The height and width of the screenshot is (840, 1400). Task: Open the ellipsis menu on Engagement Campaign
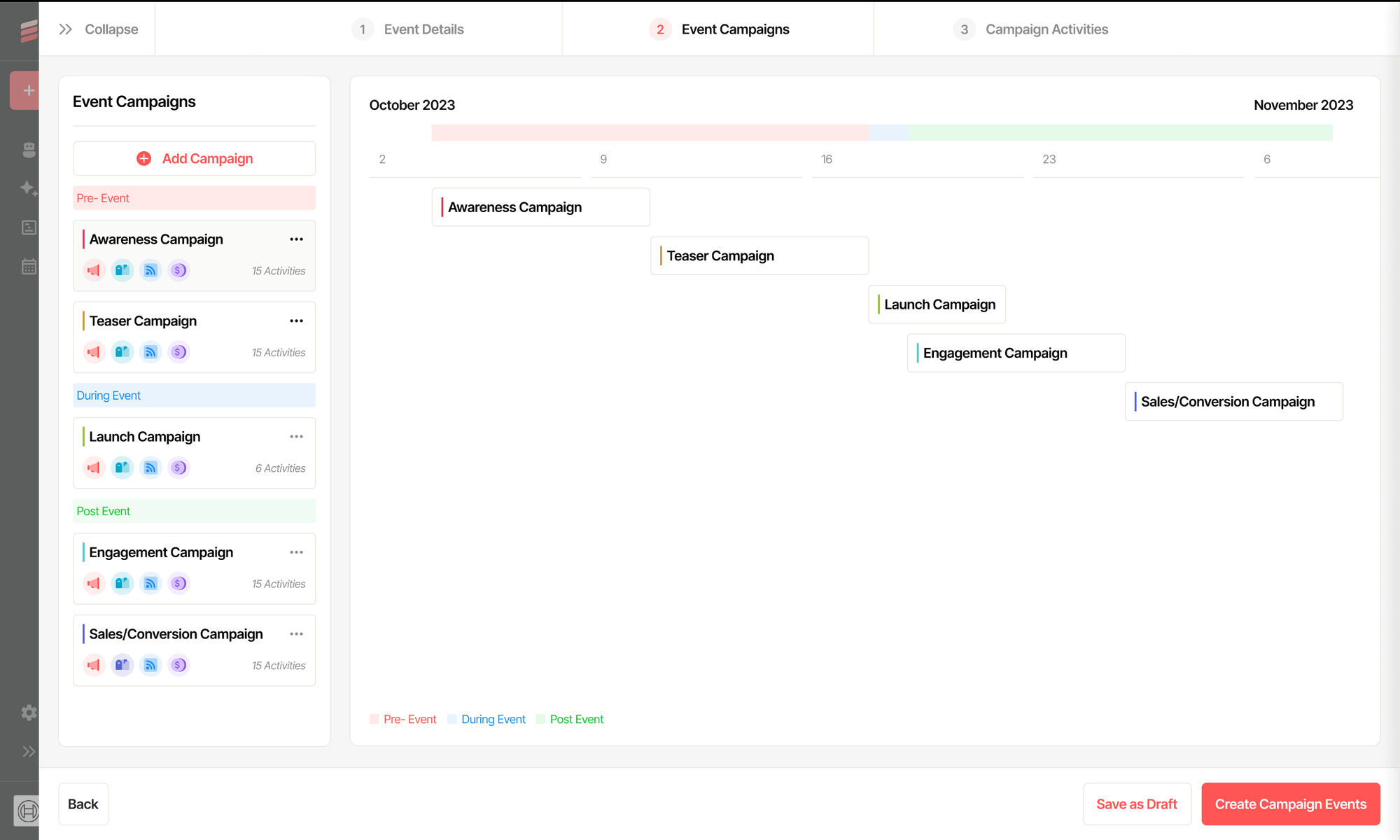pyautogui.click(x=296, y=552)
